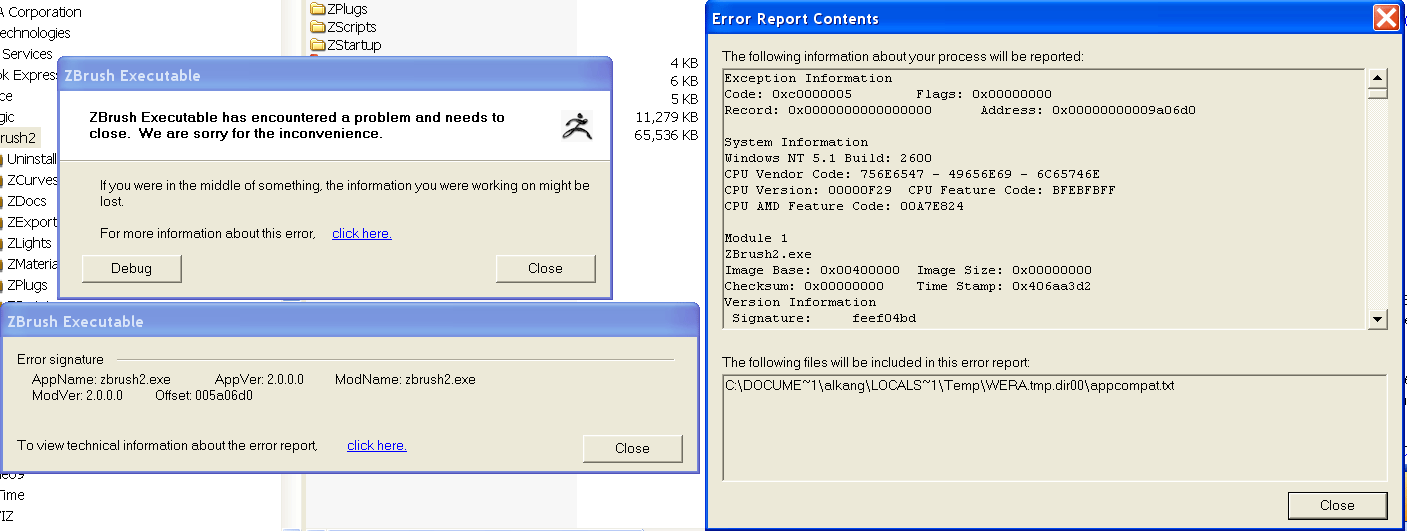Image resolution: width=1407 pixels, height=531 pixels.
Task: Click the scrollbar thumb in report details
Action: coord(1378,94)
